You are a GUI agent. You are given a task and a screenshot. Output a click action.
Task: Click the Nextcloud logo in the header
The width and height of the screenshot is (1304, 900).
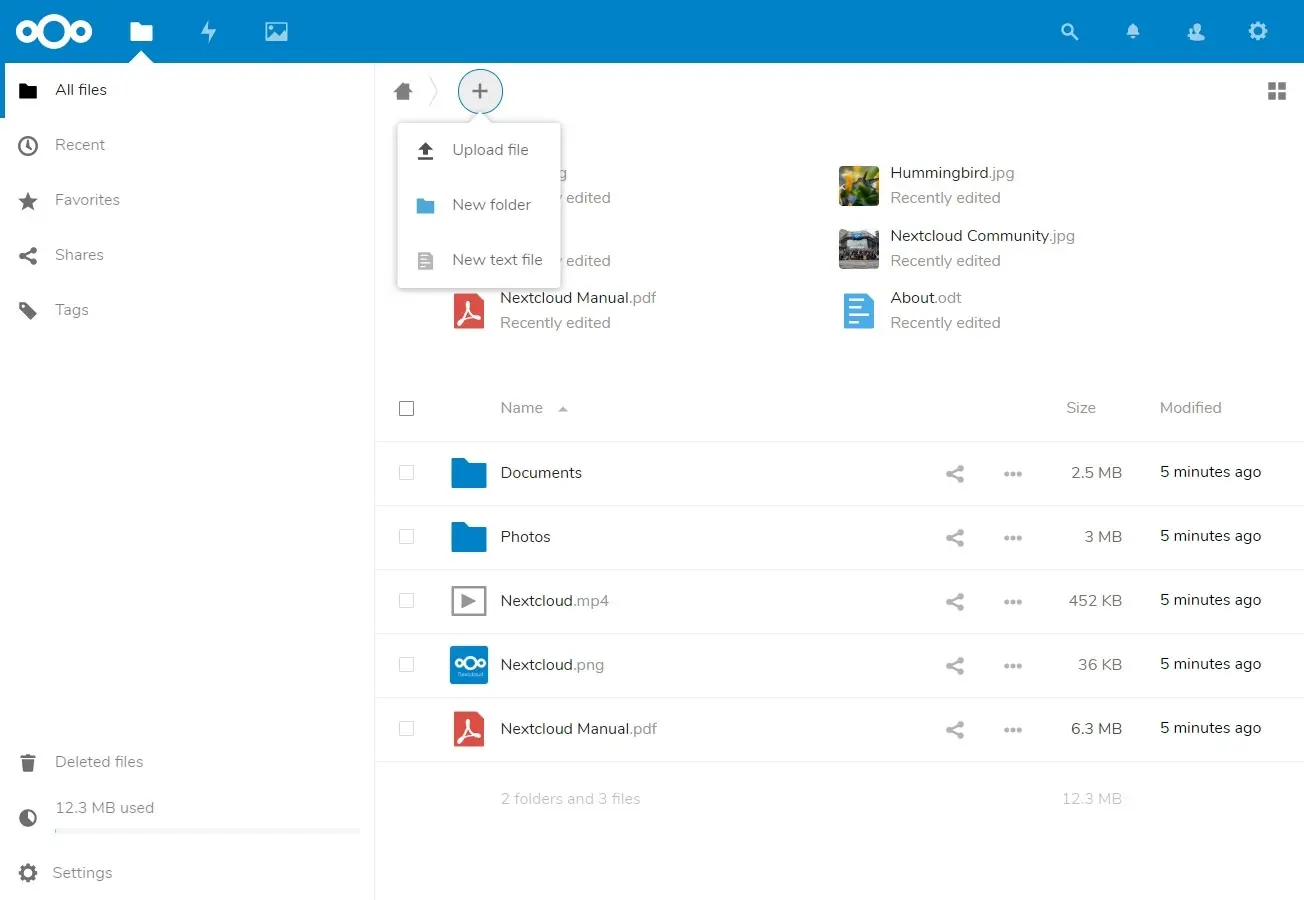(x=54, y=31)
